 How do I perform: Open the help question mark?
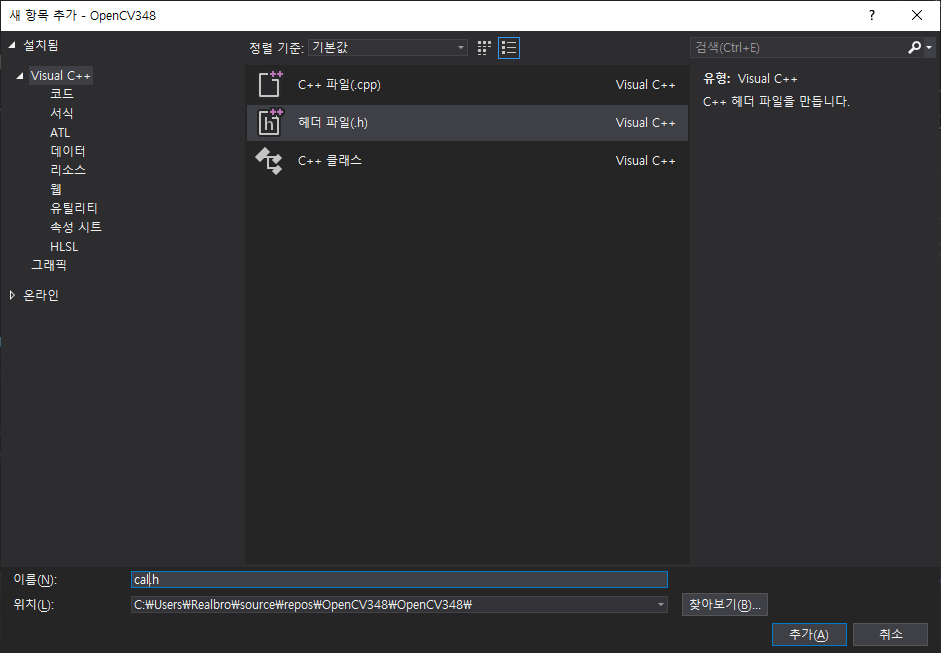pyautogui.click(x=872, y=15)
